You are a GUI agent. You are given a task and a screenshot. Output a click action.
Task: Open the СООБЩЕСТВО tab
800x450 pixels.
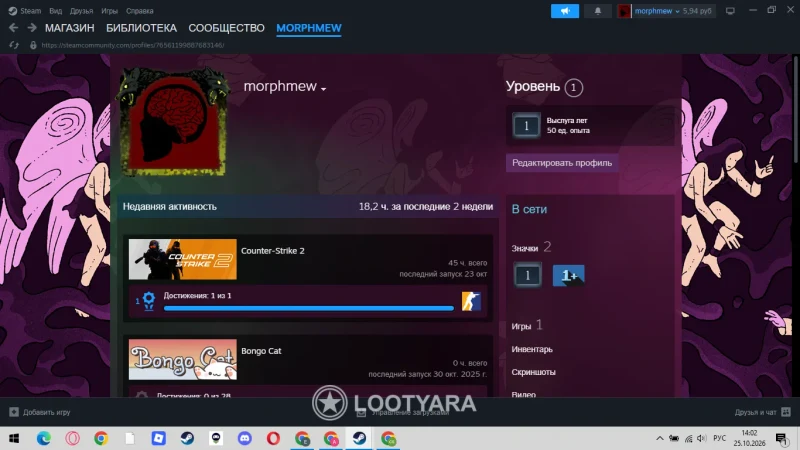227,28
